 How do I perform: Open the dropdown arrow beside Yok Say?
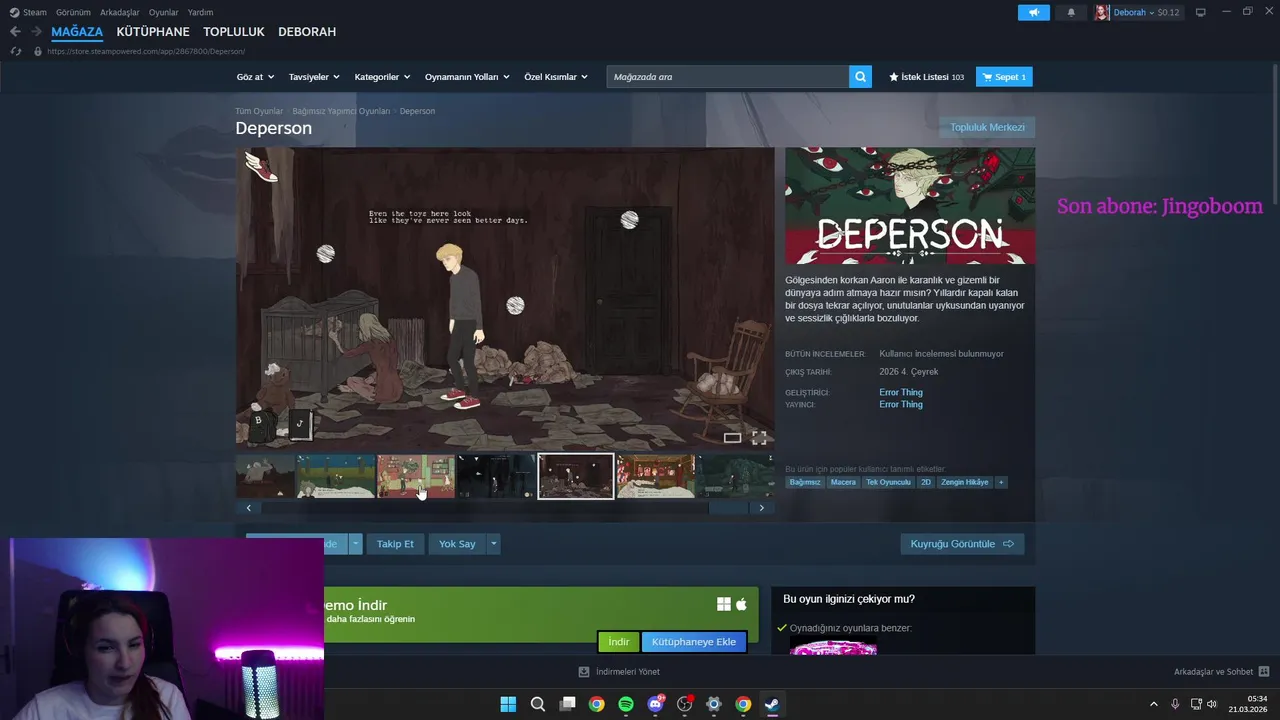(493, 544)
